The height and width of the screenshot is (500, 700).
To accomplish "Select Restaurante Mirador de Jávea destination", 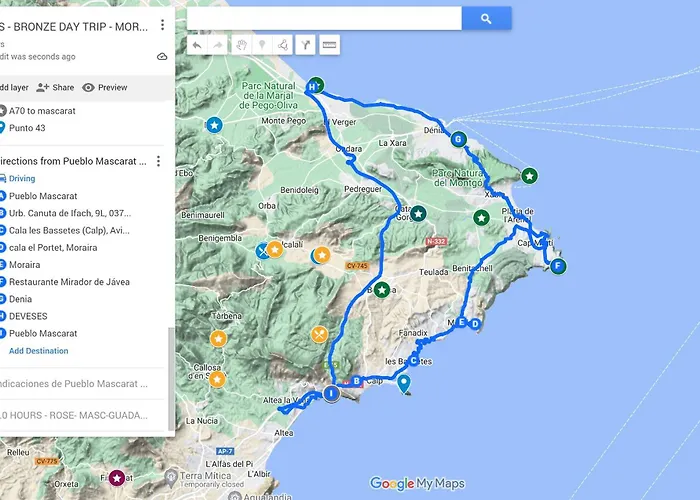I will (69, 282).
